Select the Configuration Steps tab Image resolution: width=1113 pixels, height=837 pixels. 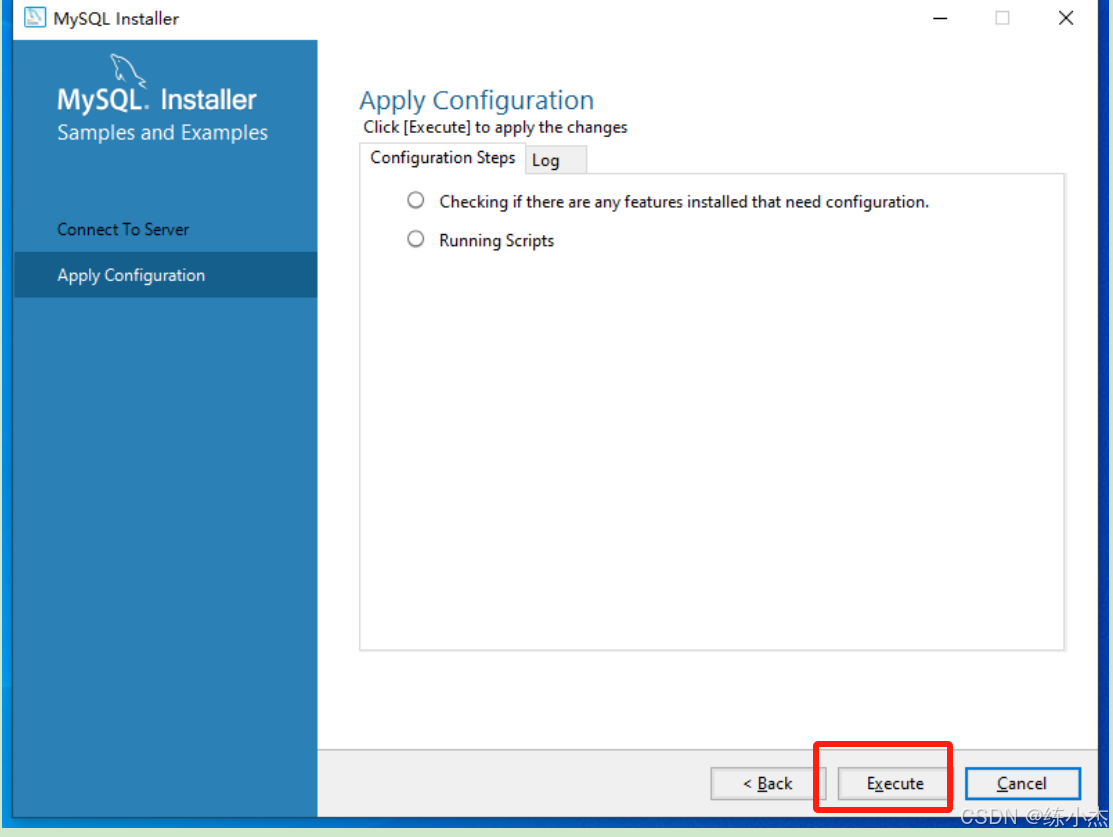tap(442, 158)
